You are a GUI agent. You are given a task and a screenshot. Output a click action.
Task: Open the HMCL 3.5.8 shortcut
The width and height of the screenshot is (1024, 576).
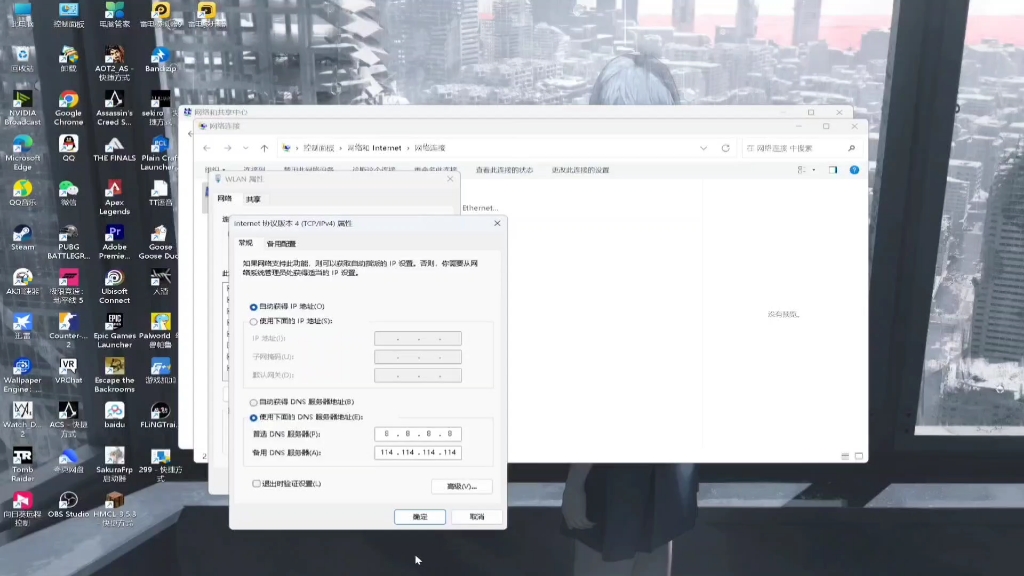(x=114, y=509)
